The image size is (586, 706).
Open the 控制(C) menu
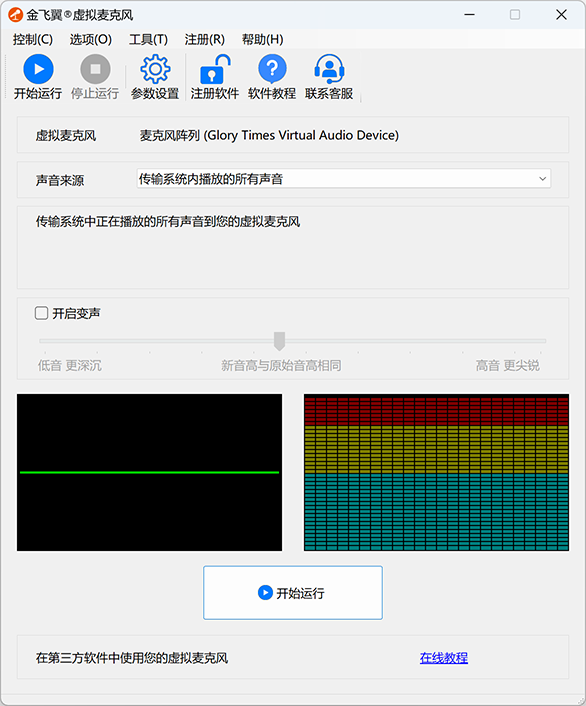tap(32, 40)
